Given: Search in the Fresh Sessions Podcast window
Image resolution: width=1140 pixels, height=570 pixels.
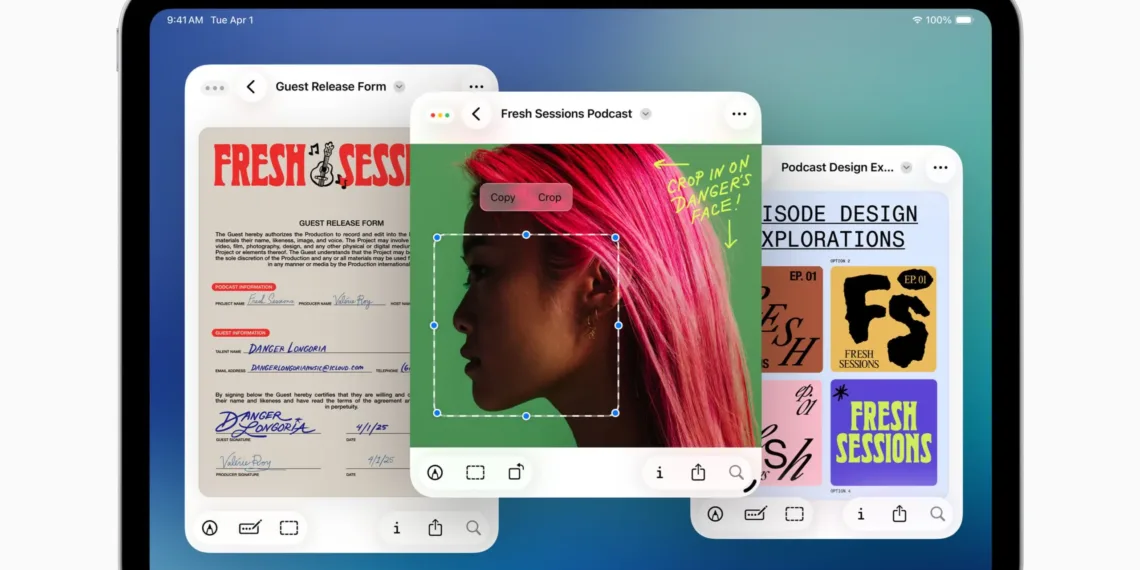Looking at the screenshot, I should (736, 473).
